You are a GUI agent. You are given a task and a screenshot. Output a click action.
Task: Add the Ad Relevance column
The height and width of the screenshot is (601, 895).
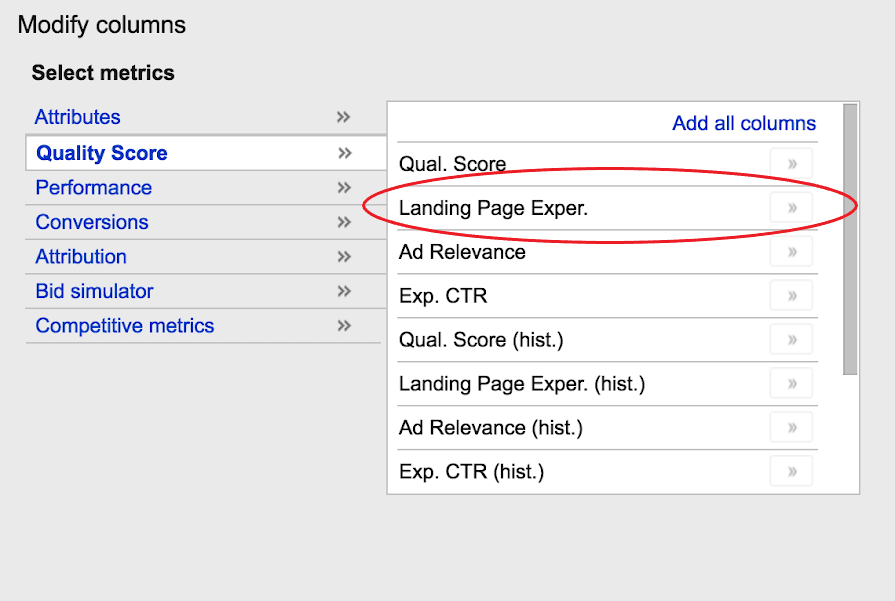[791, 252]
